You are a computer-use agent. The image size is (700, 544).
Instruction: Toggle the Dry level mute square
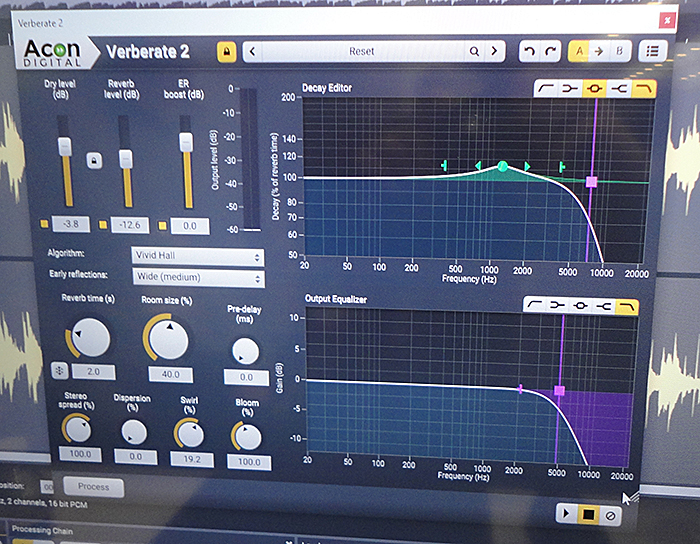(x=44, y=224)
